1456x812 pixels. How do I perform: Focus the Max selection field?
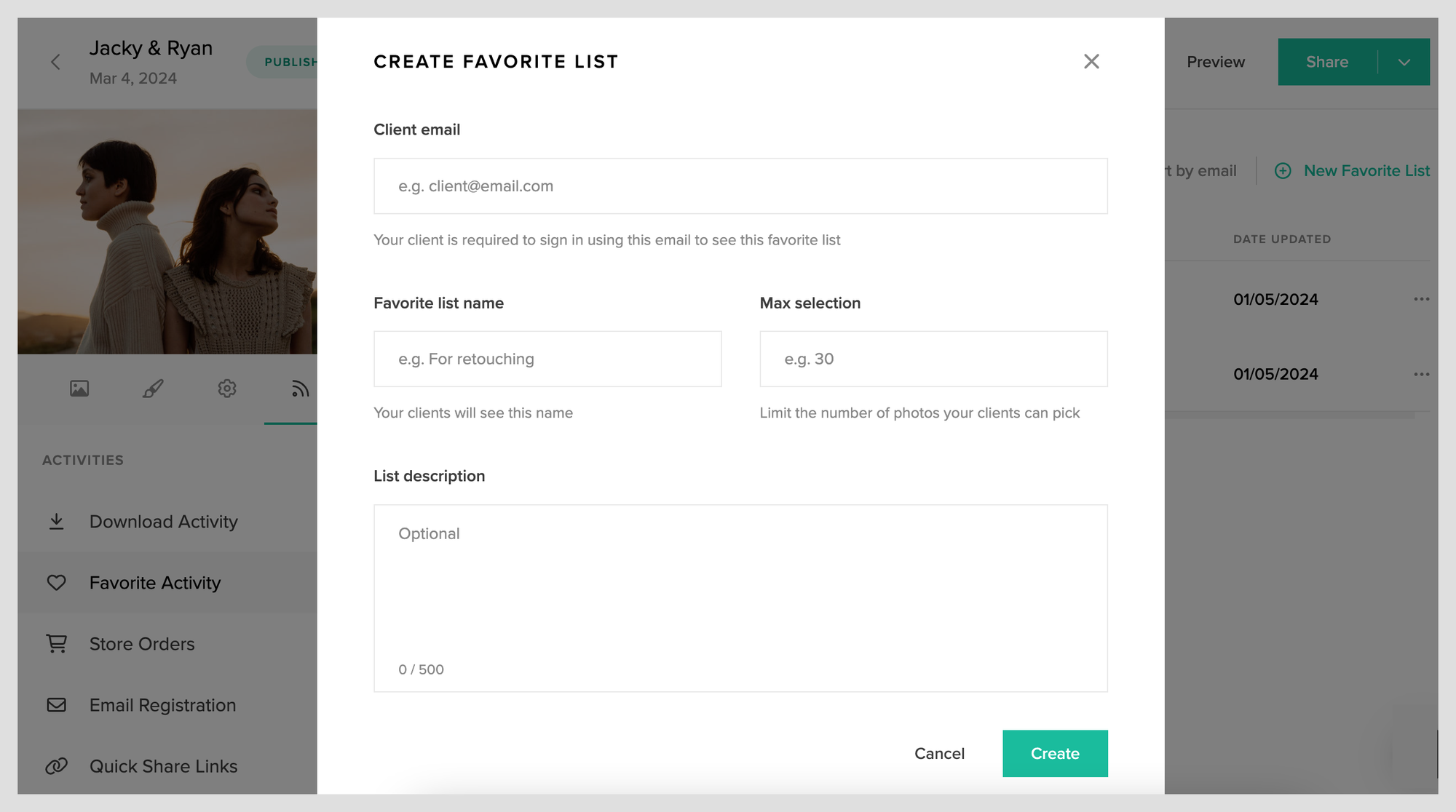[933, 359]
